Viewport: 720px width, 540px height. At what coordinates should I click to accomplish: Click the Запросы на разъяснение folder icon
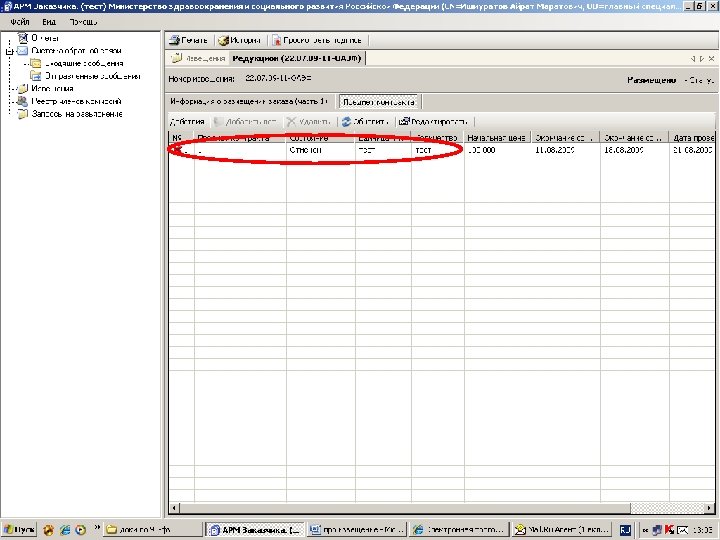tap(22, 114)
